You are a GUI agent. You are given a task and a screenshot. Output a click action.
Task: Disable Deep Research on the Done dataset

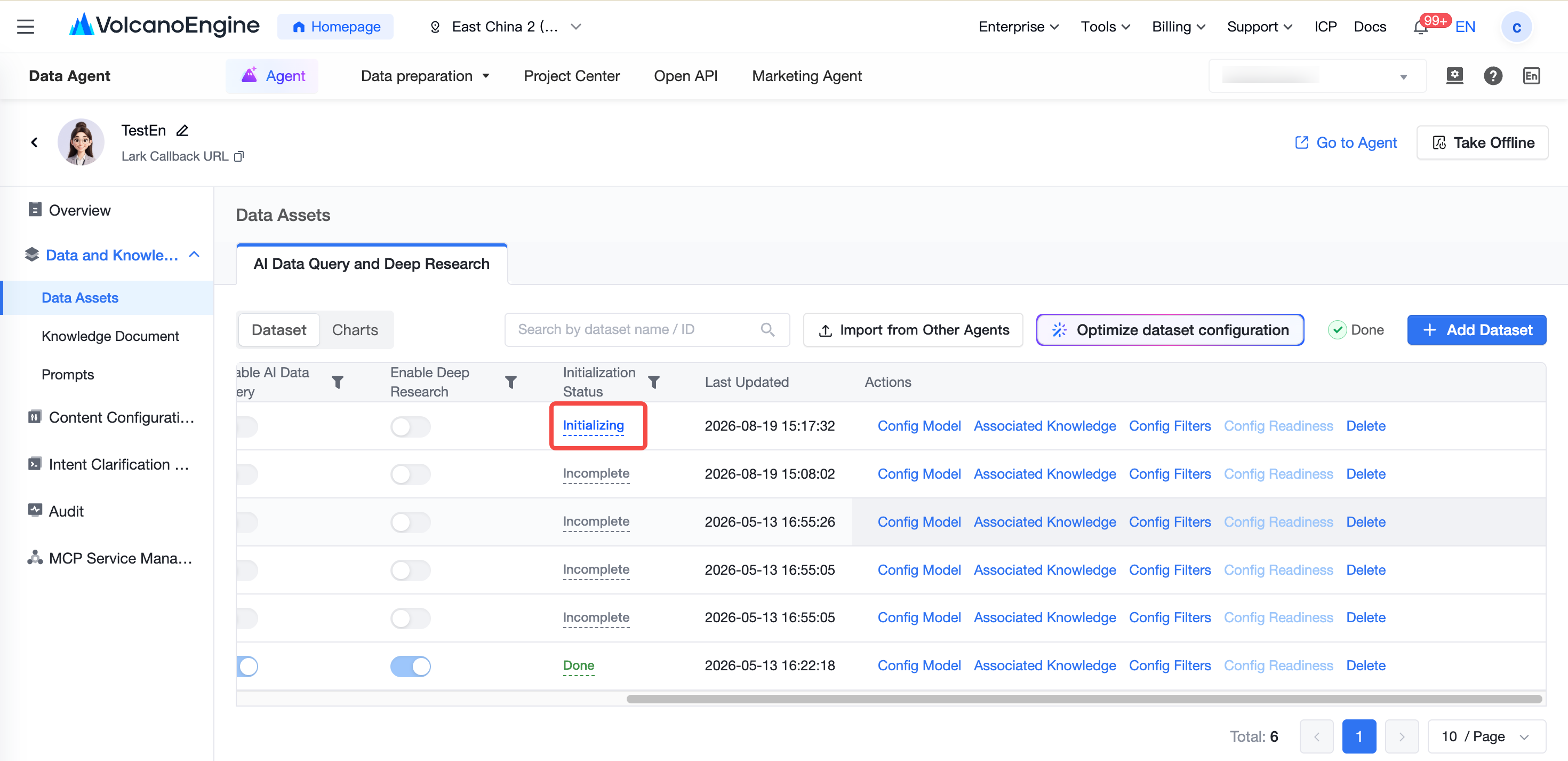[x=410, y=666]
